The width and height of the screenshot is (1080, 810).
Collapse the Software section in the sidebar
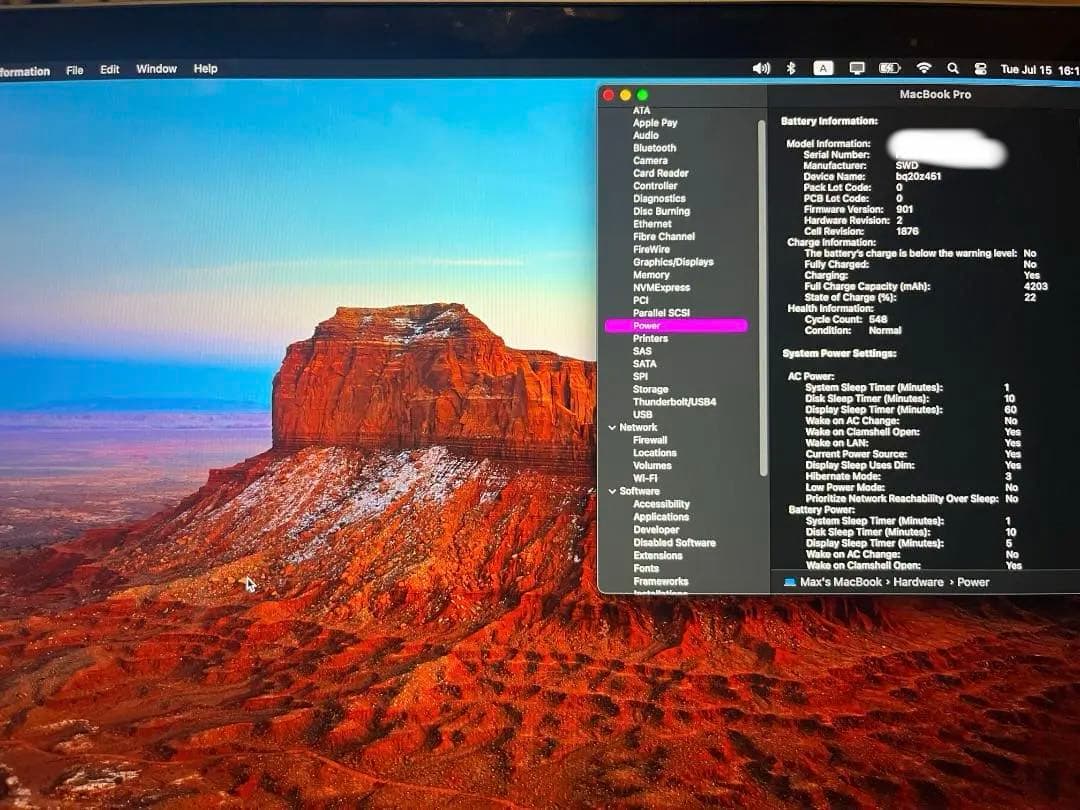point(613,491)
